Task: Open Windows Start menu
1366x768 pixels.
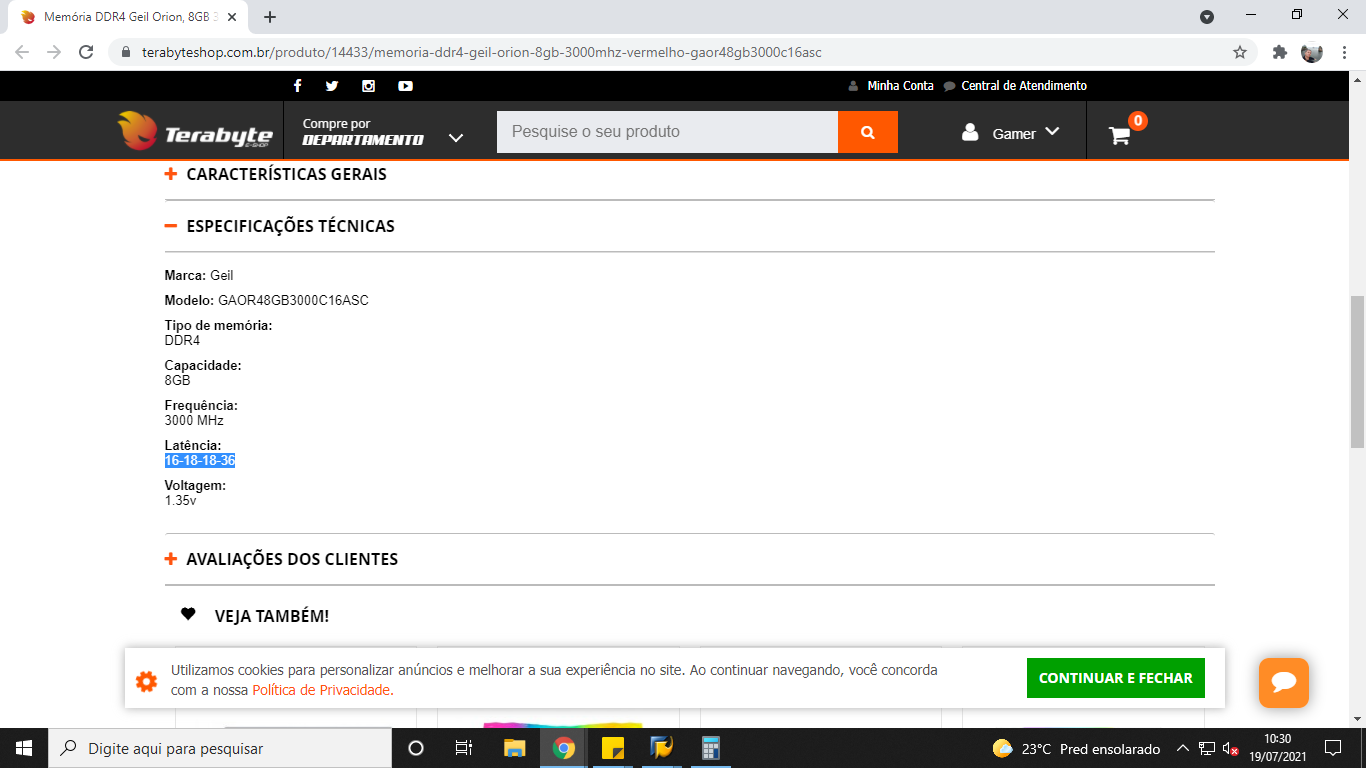Action: pos(24,748)
